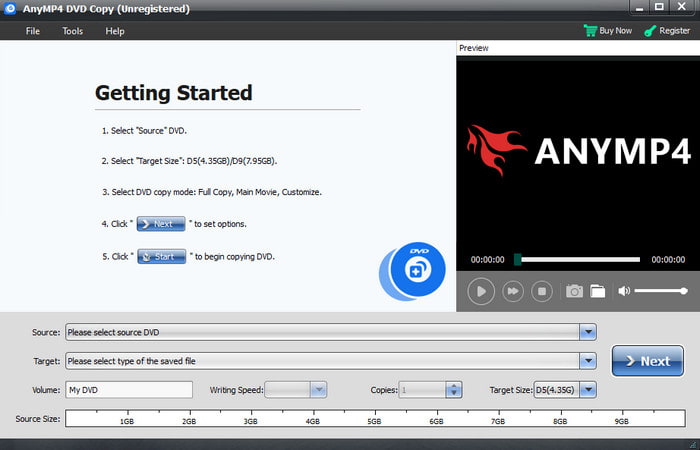Stop preview playback
700x450 pixels.
click(542, 291)
